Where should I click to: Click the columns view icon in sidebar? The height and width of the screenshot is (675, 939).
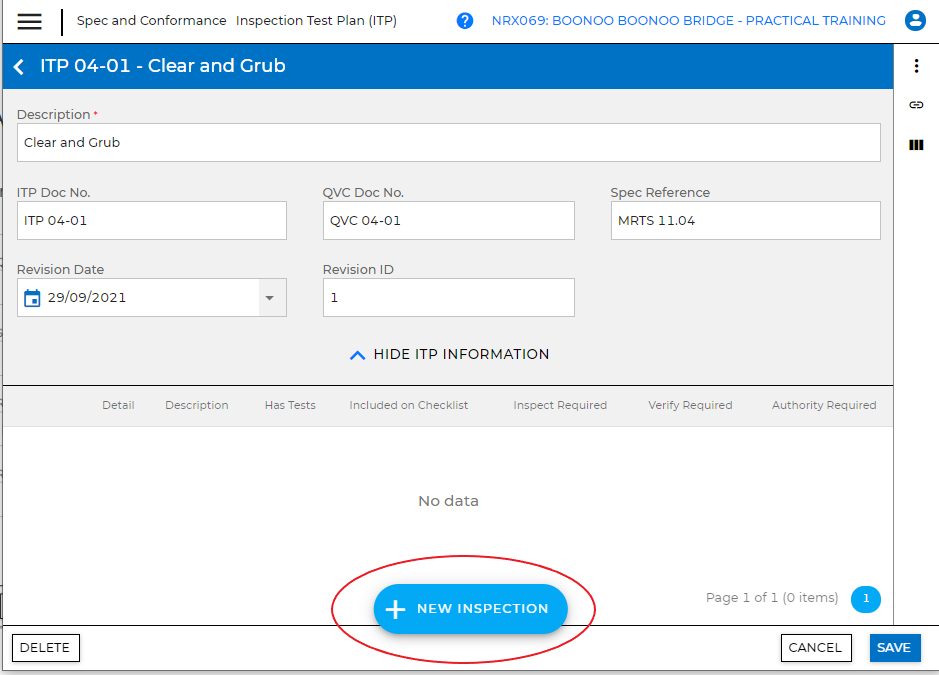click(x=916, y=145)
